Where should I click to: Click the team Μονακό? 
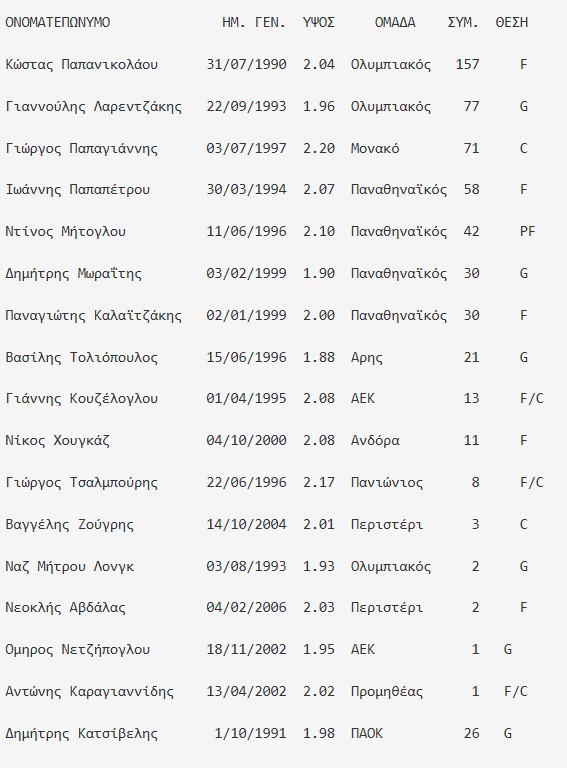click(375, 148)
